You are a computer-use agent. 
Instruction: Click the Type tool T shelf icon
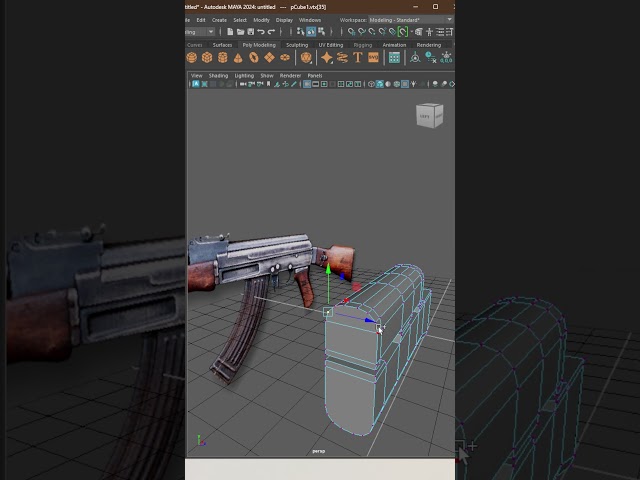coord(358,58)
